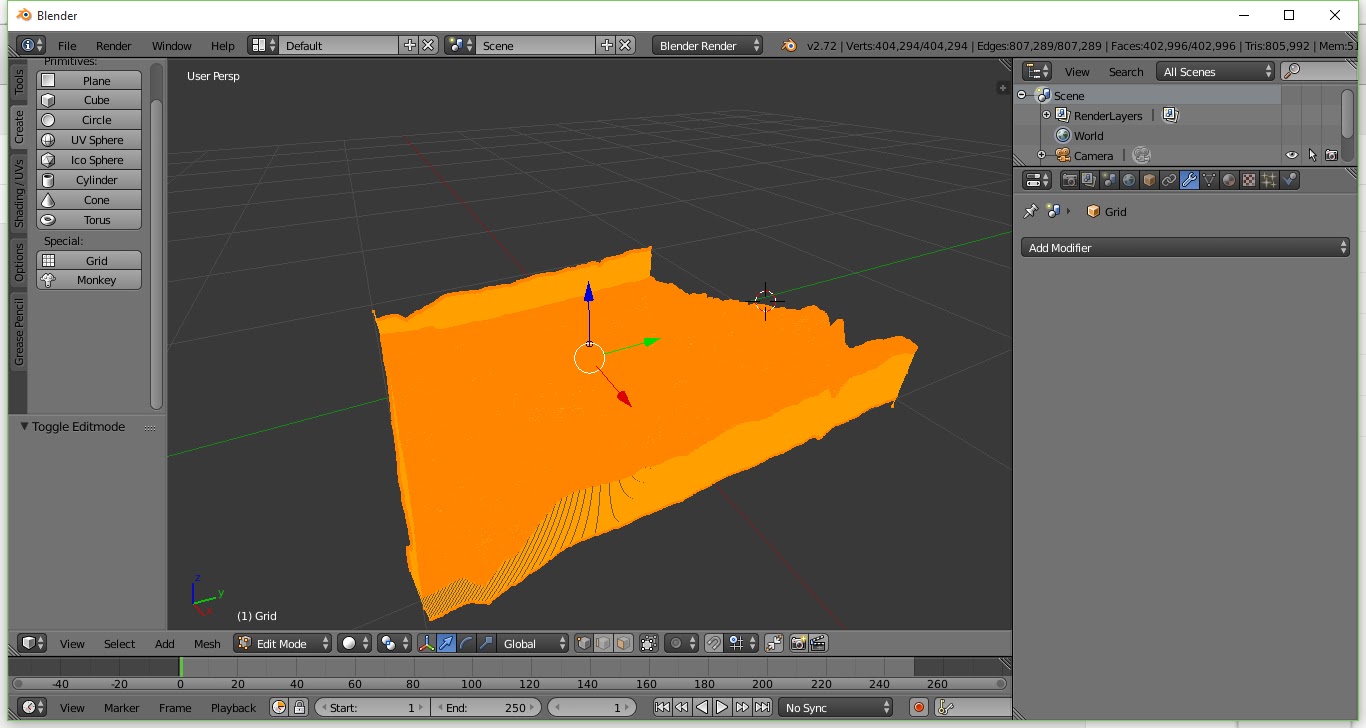
Task: Switch to the Shading / UVs tab
Action: coord(18,191)
